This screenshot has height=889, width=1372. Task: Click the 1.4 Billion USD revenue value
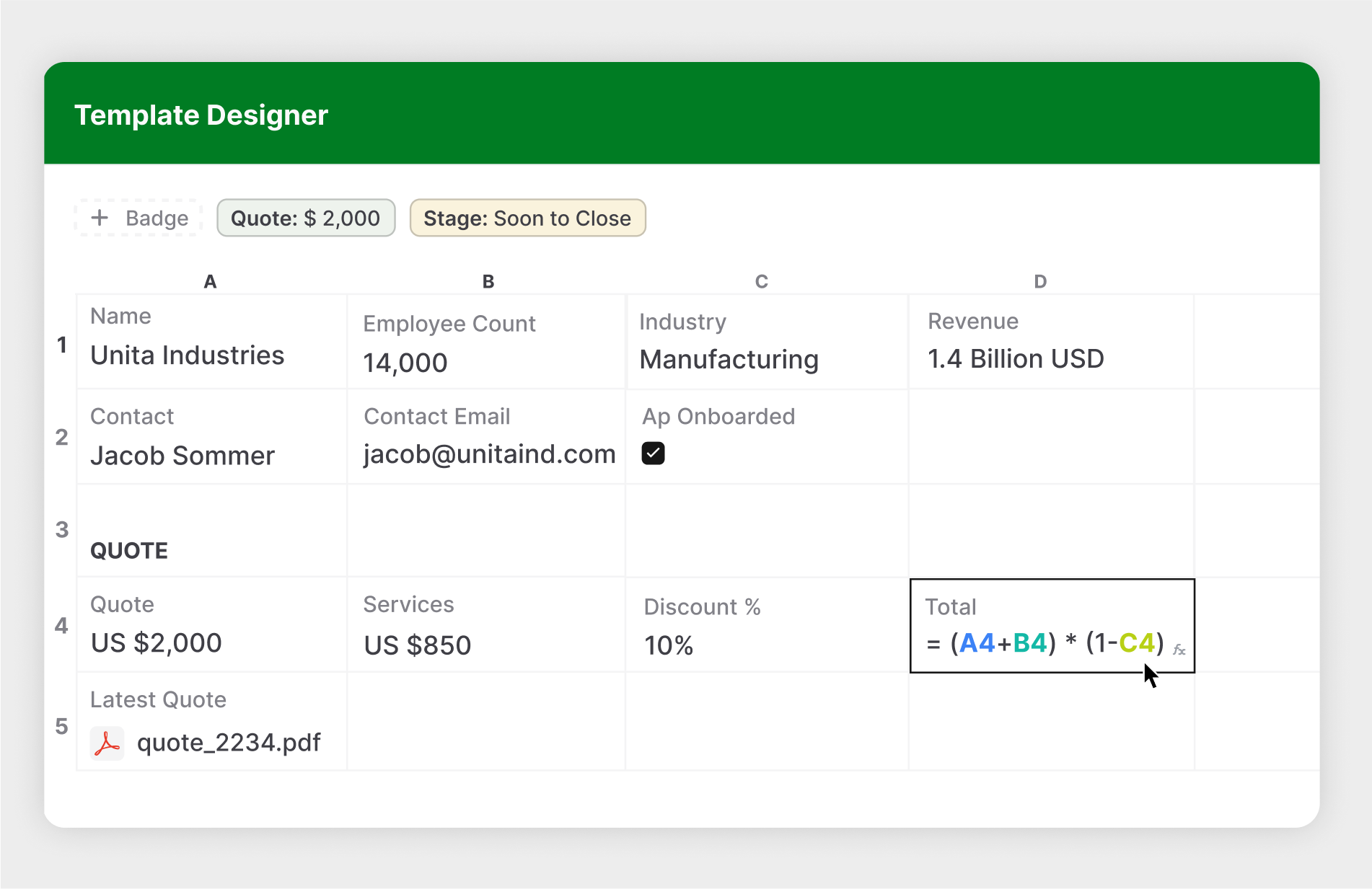(1016, 359)
